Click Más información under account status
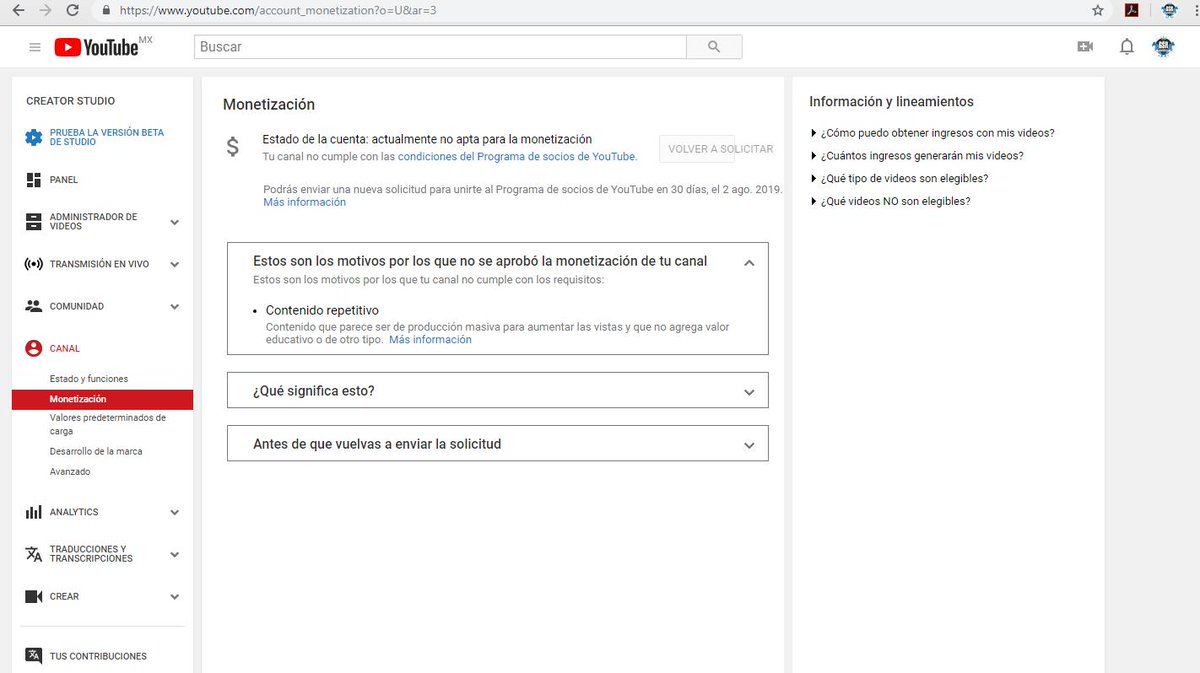Screen dimensions: 1200x673 304,202
